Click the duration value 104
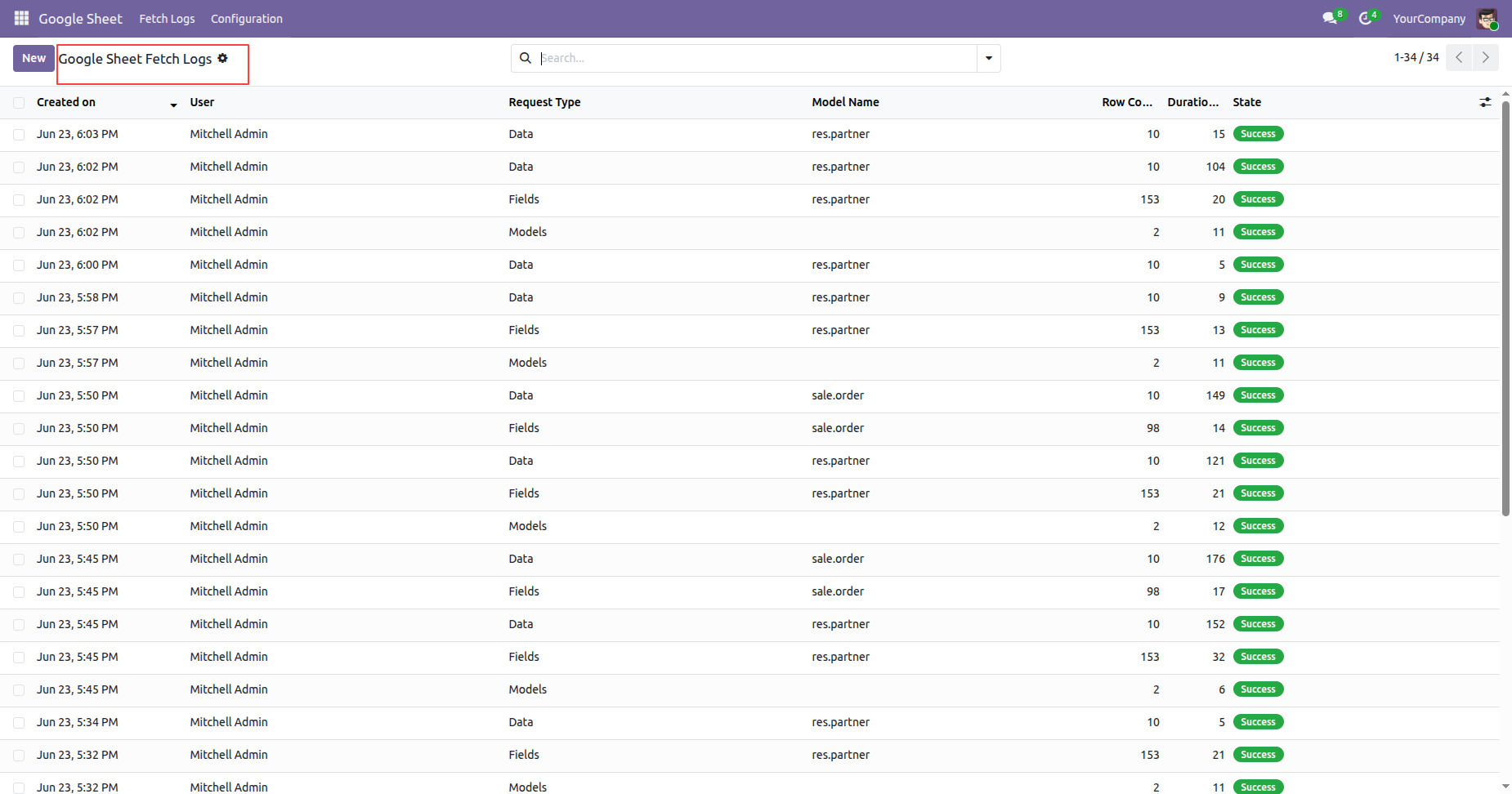1512x794 pixels. click(x=1215, y=167)
